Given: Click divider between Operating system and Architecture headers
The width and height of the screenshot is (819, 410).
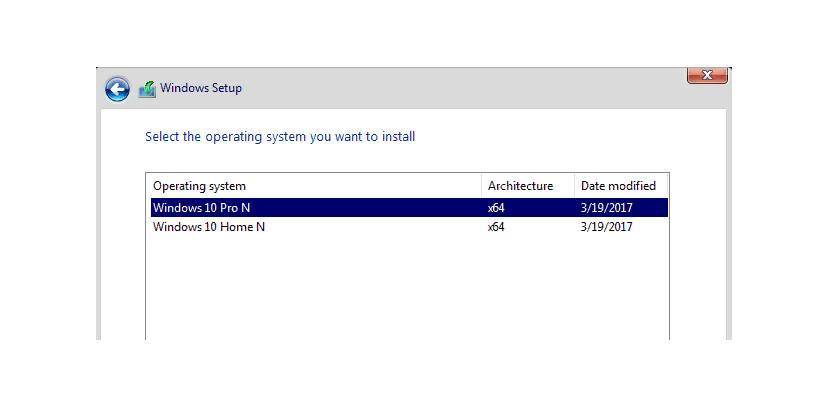Looking at the screenshot, I should click(x=481, y=186).
